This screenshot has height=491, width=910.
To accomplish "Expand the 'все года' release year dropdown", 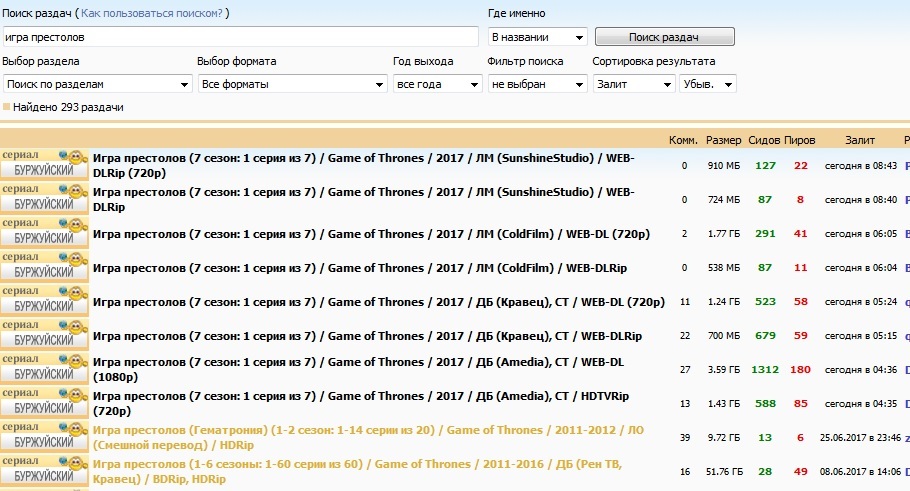I will point(438,84).
